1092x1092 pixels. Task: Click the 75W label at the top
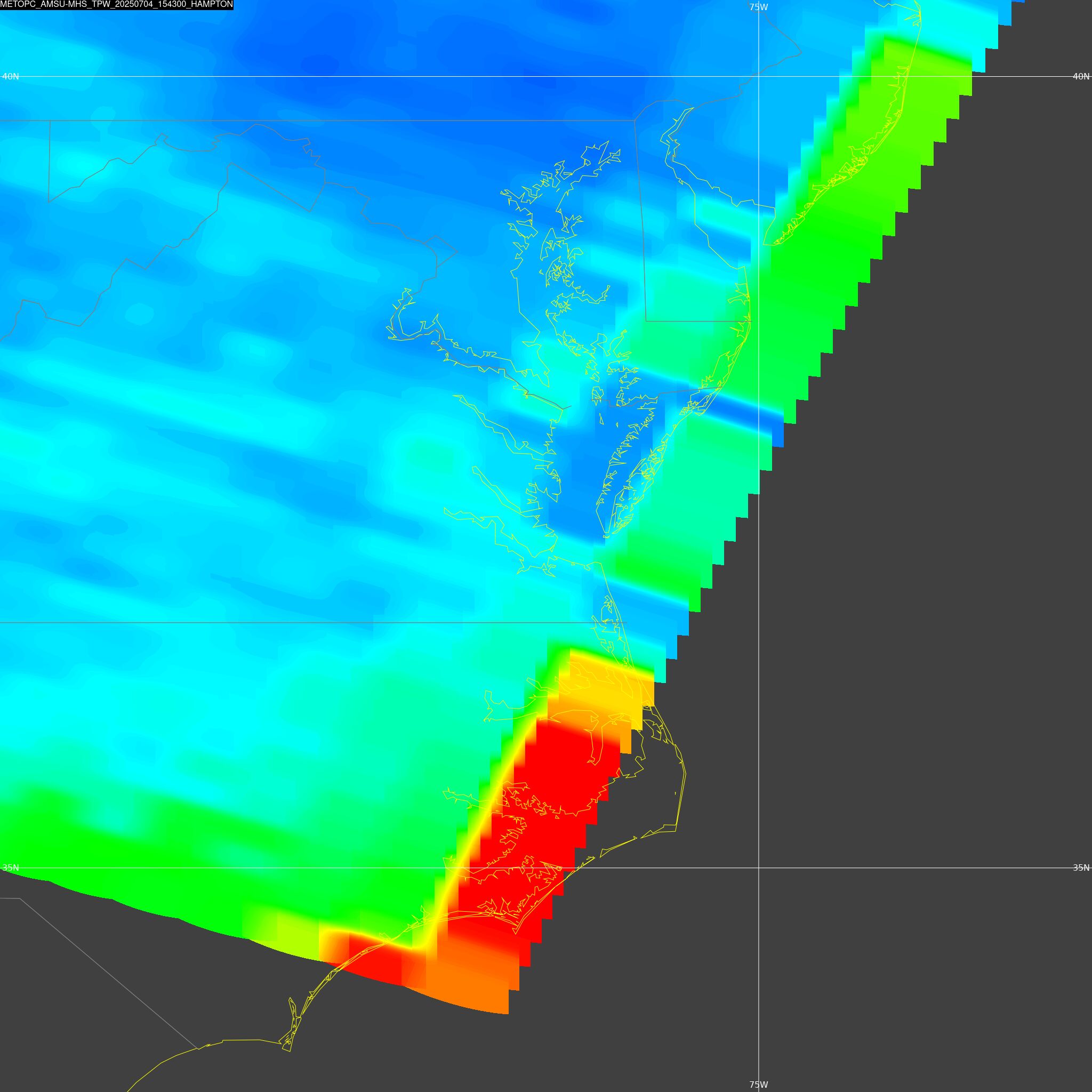point(759,7)
